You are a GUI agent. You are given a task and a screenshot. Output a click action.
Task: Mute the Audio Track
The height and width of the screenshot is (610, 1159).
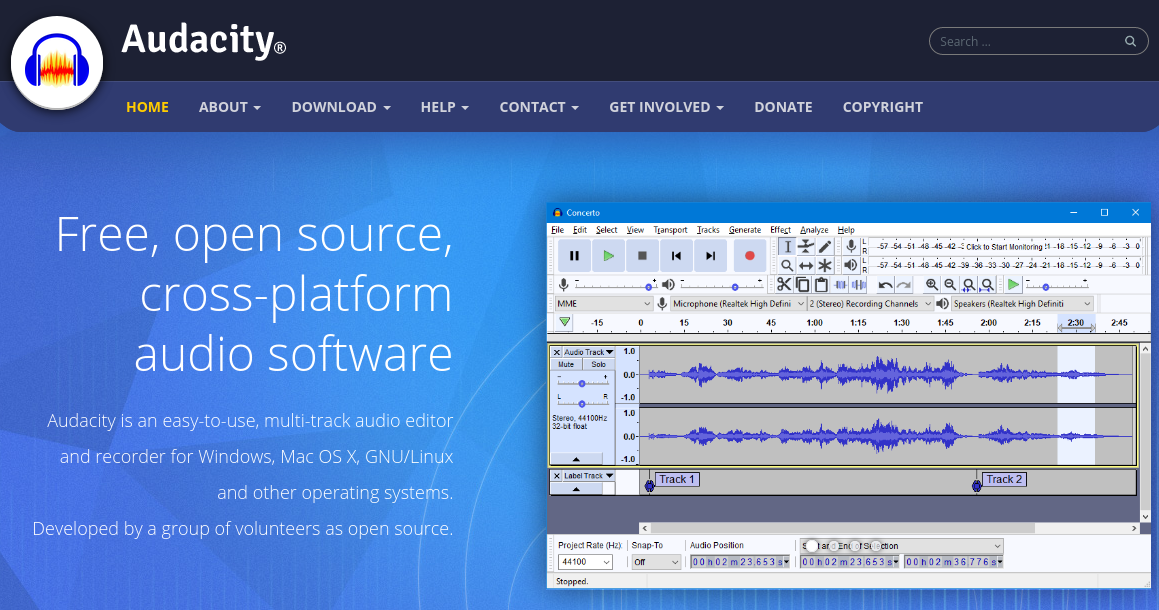[x=566, y=365]
